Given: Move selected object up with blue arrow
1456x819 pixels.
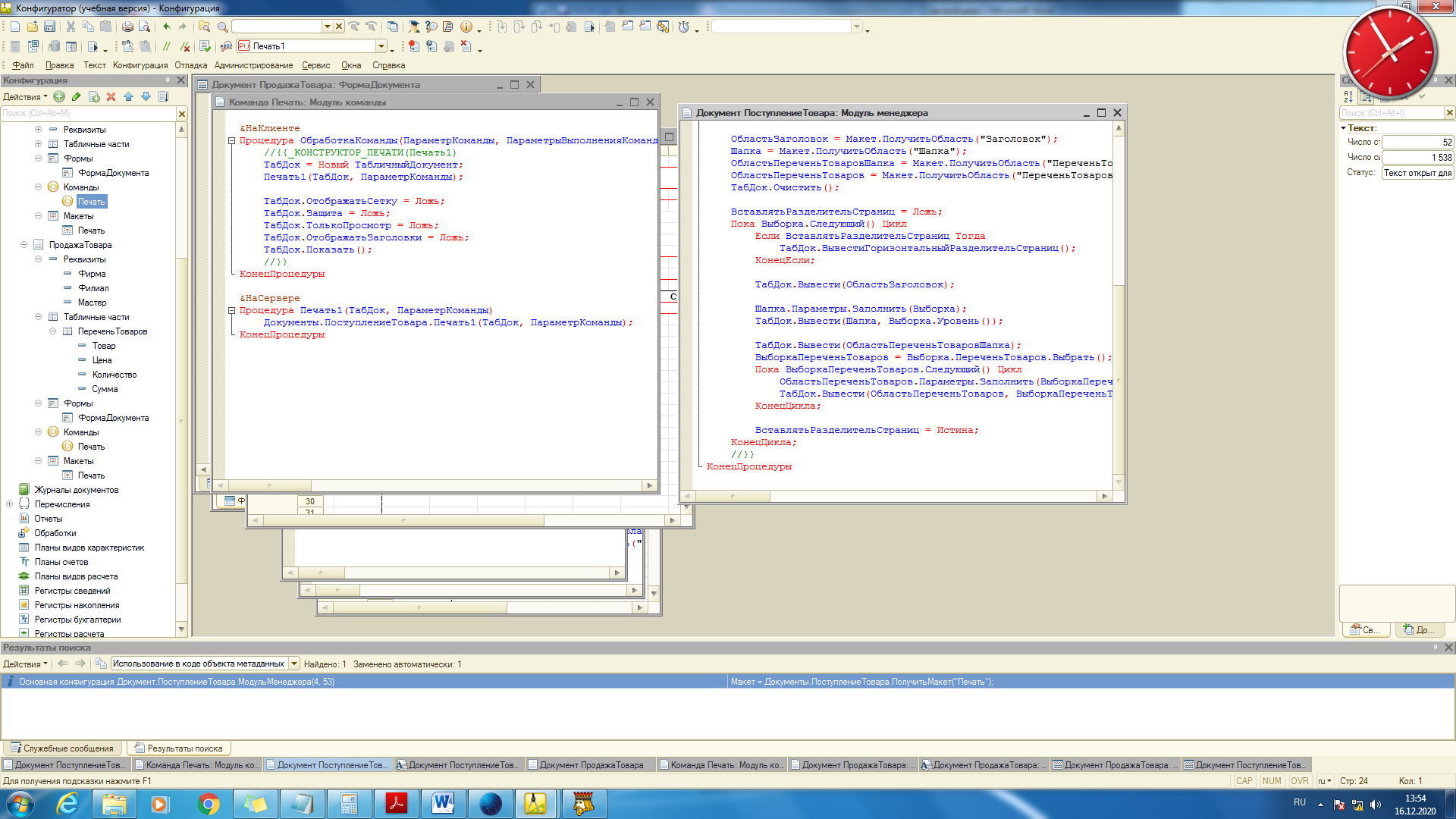Looking at the screenshot, I should click(128, 96).
